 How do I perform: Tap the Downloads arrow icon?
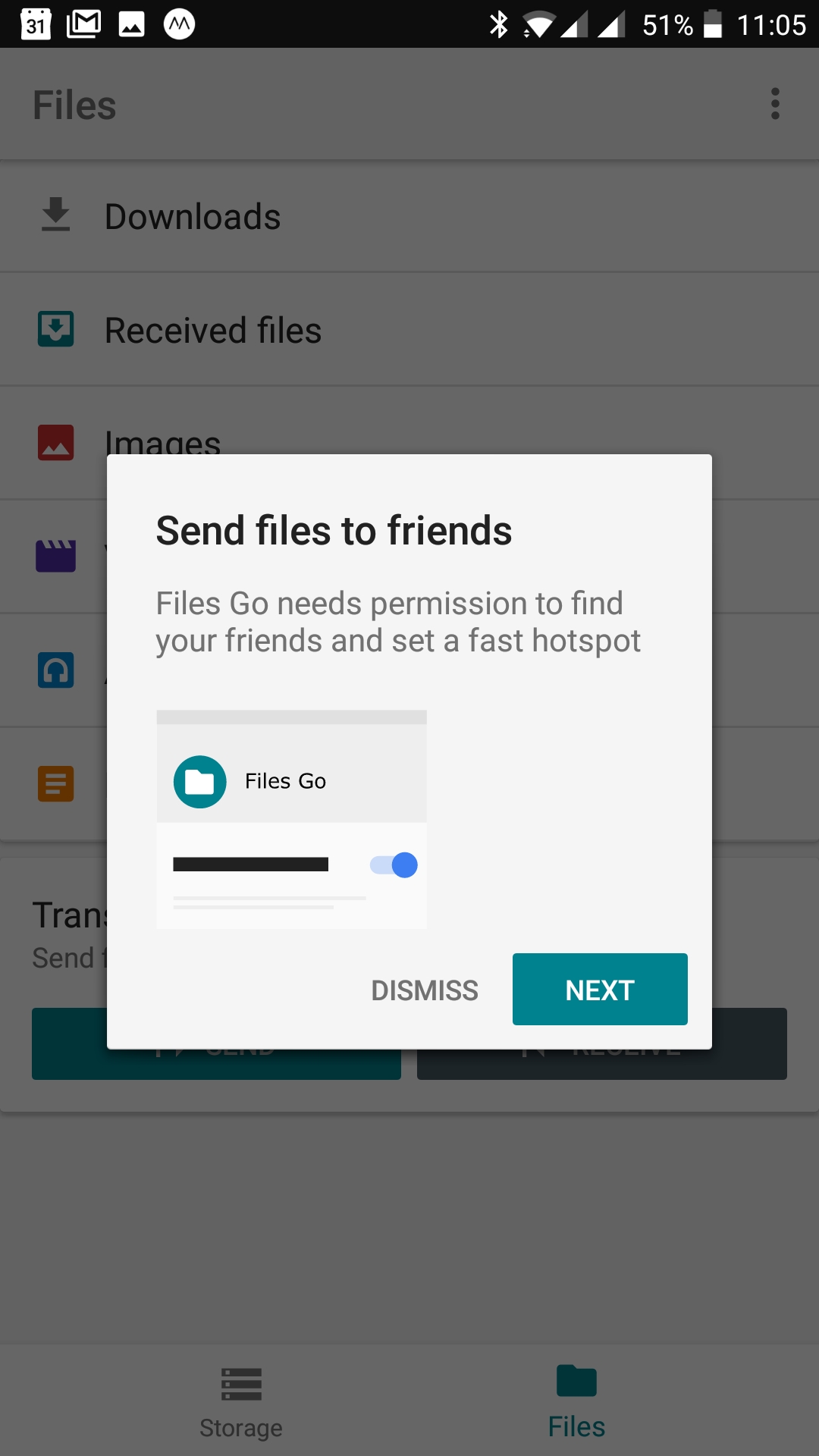click(55, 215)
